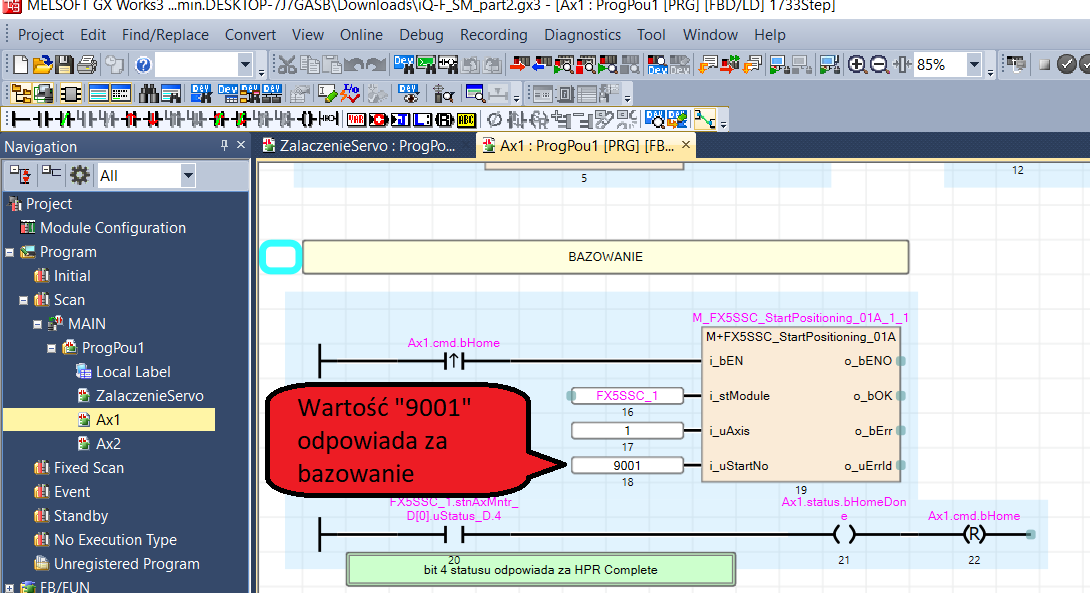Insert an open contact from ladder toolbar

(44, 120)
